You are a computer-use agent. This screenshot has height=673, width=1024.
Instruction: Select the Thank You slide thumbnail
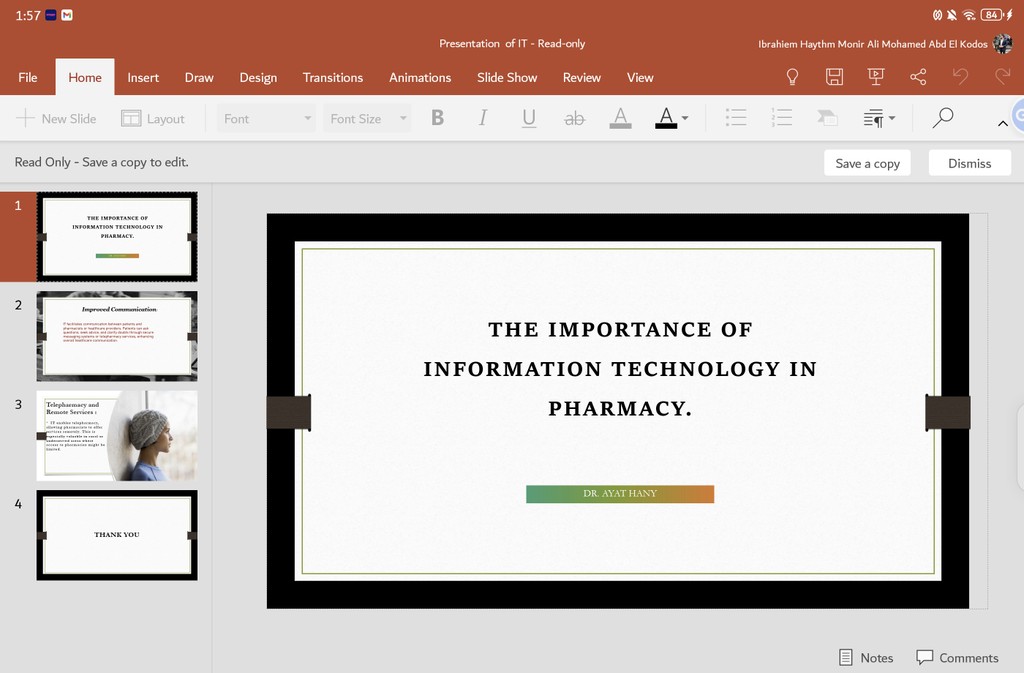(x=117, y=535)
